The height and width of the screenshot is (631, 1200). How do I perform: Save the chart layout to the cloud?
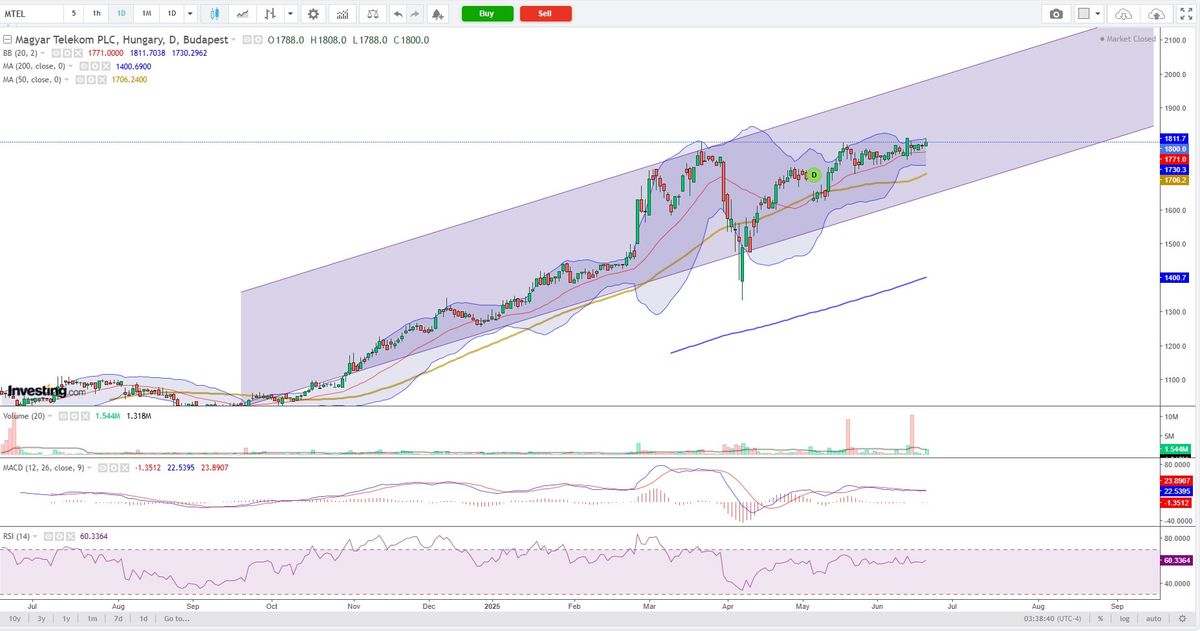coord(1157,14)
